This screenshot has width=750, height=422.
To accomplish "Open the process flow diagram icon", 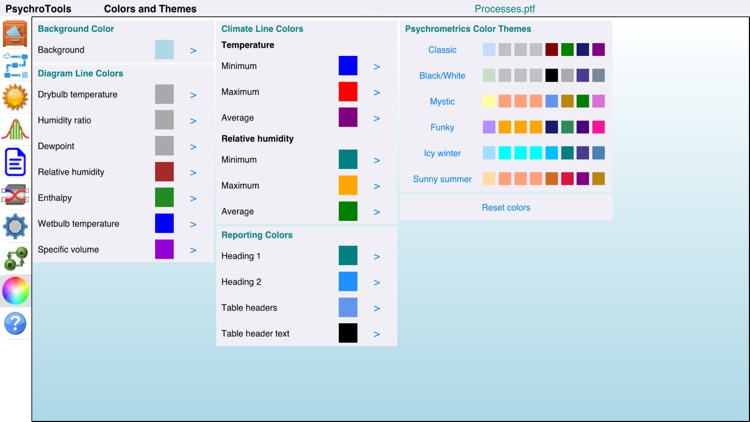I will click(15, 66).
